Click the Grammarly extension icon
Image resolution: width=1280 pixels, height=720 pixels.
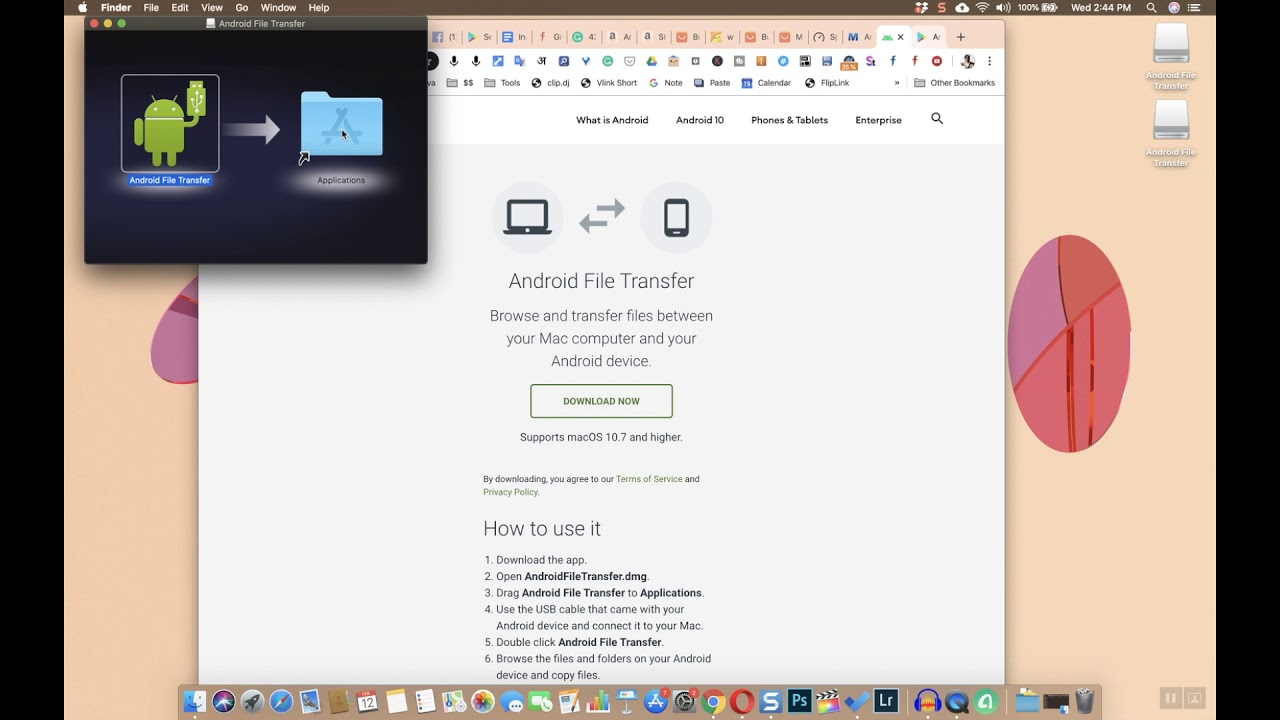608,61
